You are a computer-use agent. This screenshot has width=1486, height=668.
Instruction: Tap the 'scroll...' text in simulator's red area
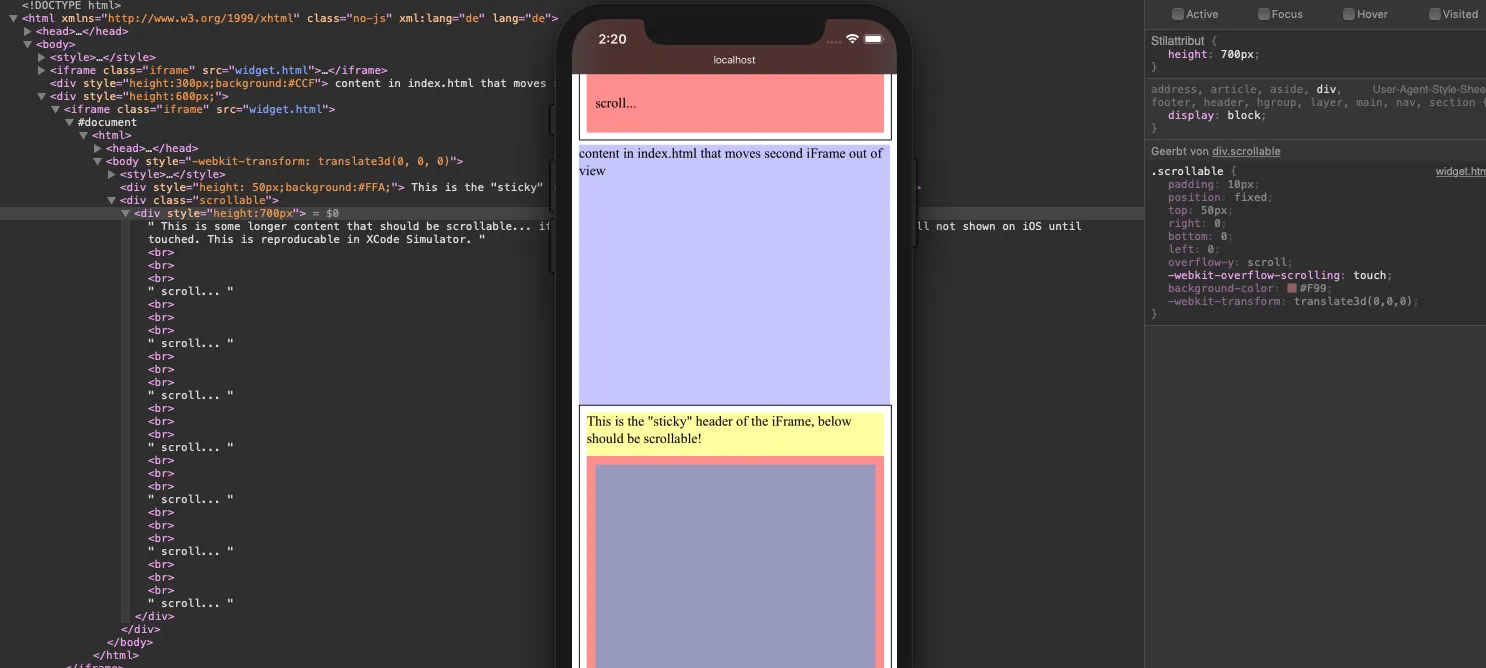click(615, 103)
